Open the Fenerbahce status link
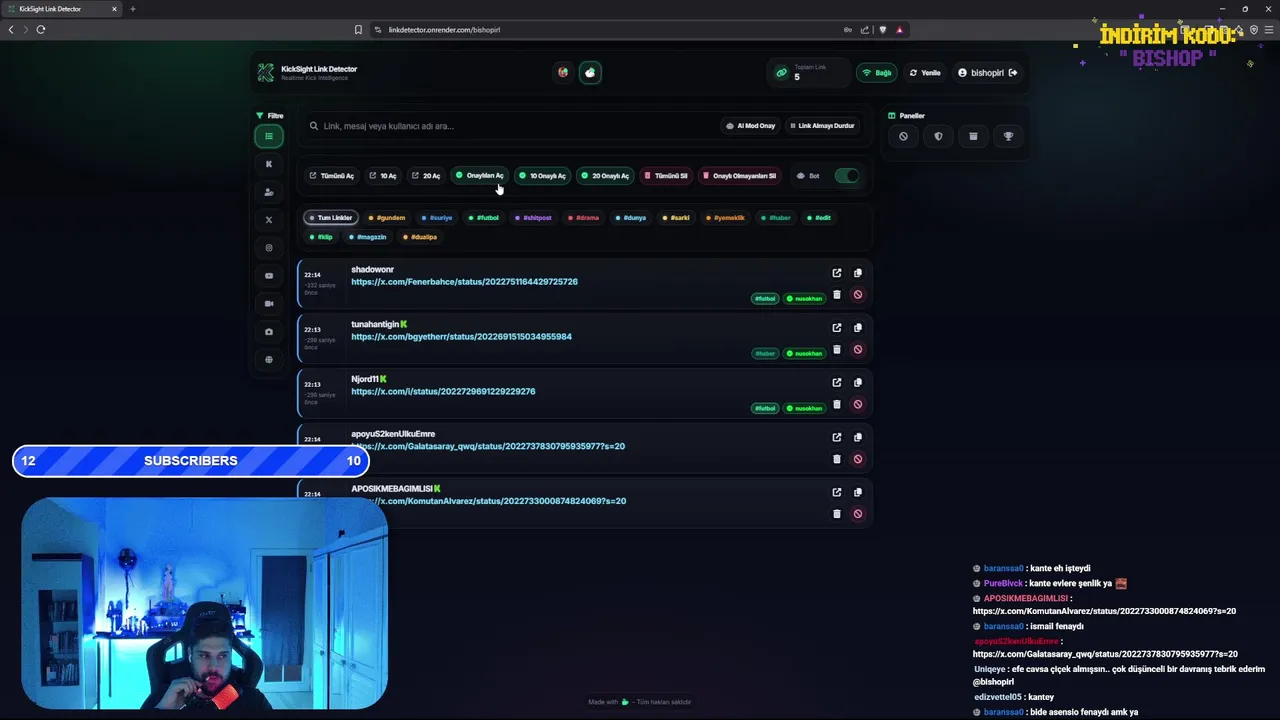This screenshot has width=1280, height=720. (464, 282)
